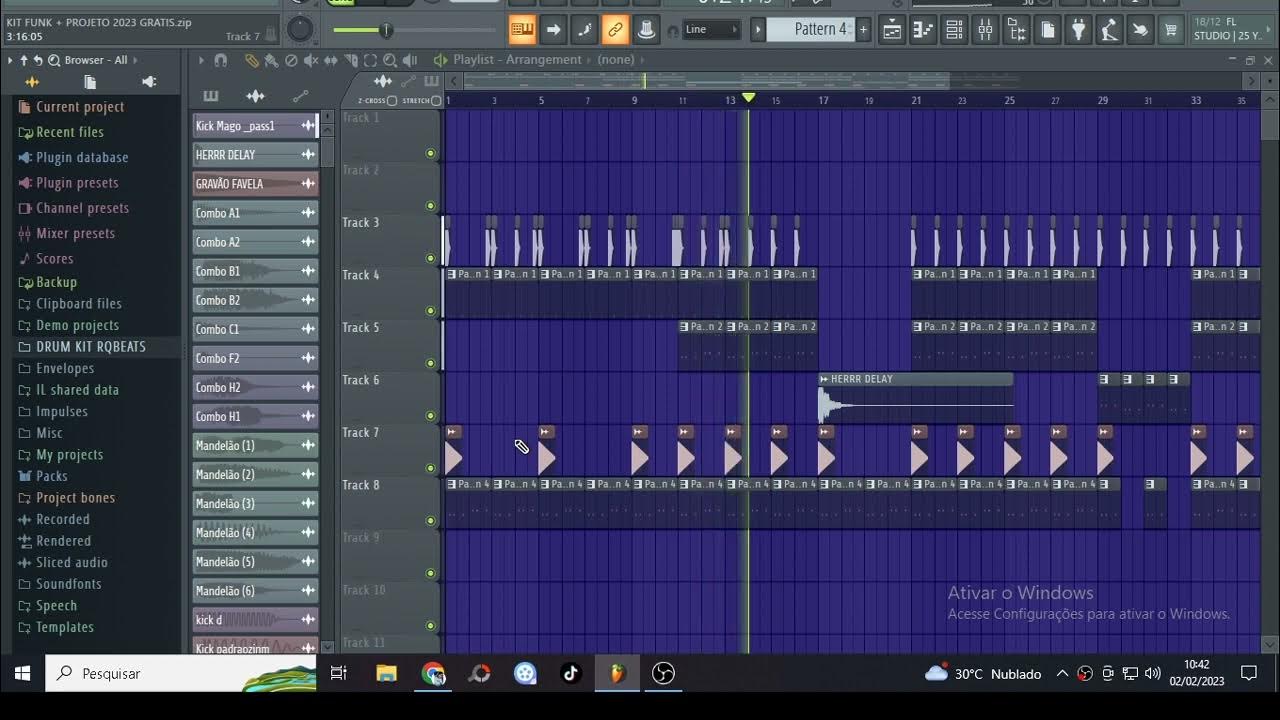Mute Track 6 using its green dot
Viewport: 1280px width, 720px height.
(430, 416)
